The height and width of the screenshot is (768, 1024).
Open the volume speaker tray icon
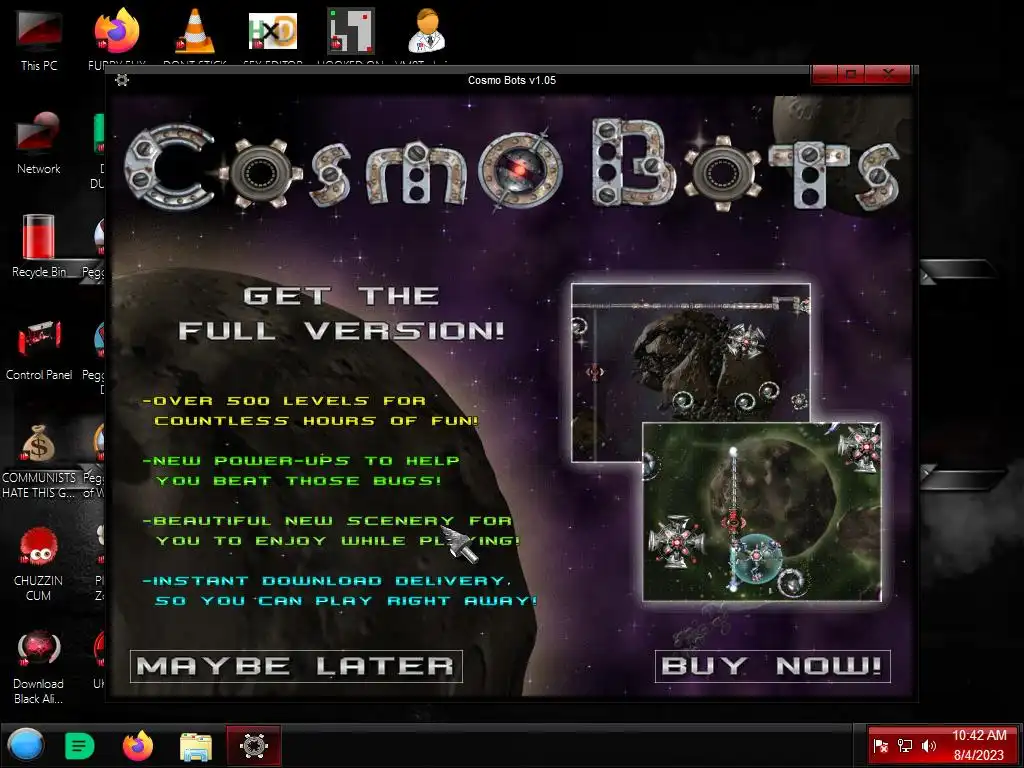pos(928,746)
